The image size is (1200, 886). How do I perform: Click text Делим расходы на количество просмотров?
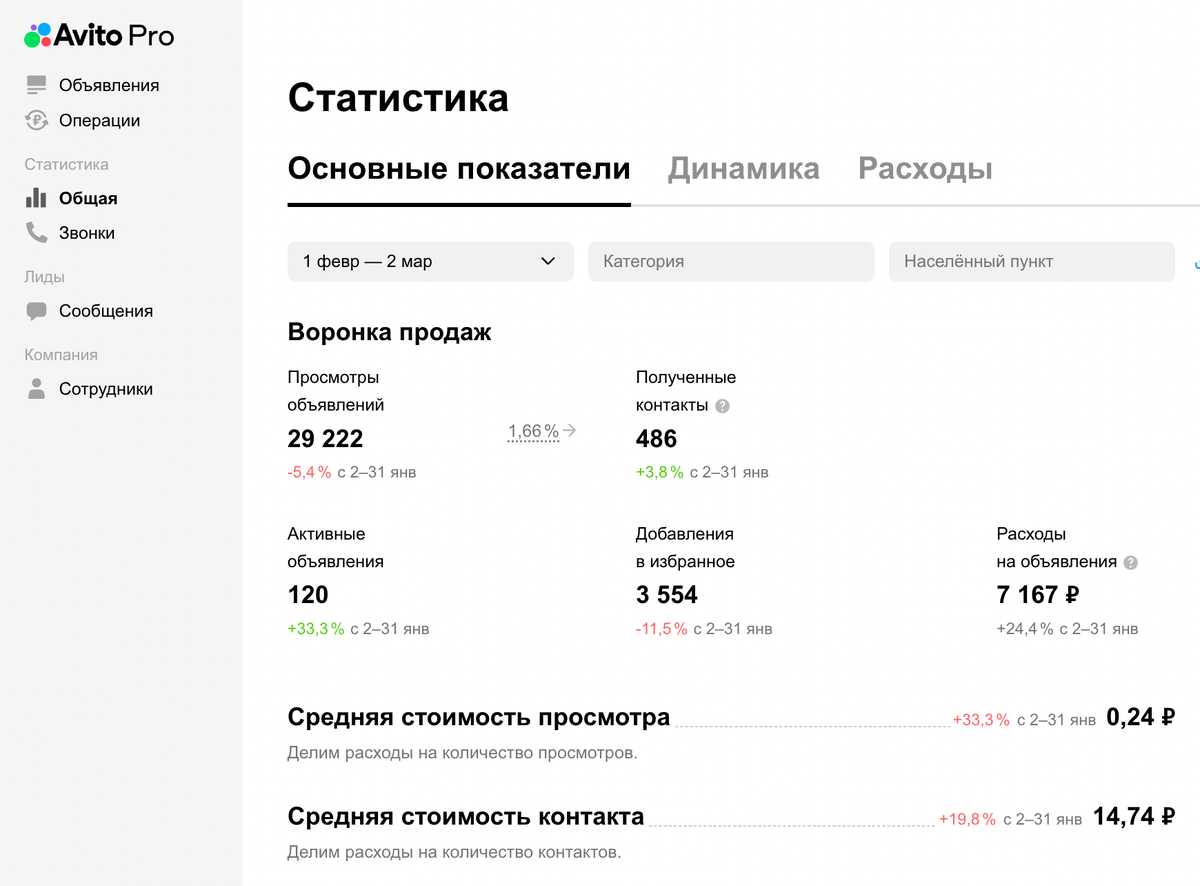coord(463,753)
